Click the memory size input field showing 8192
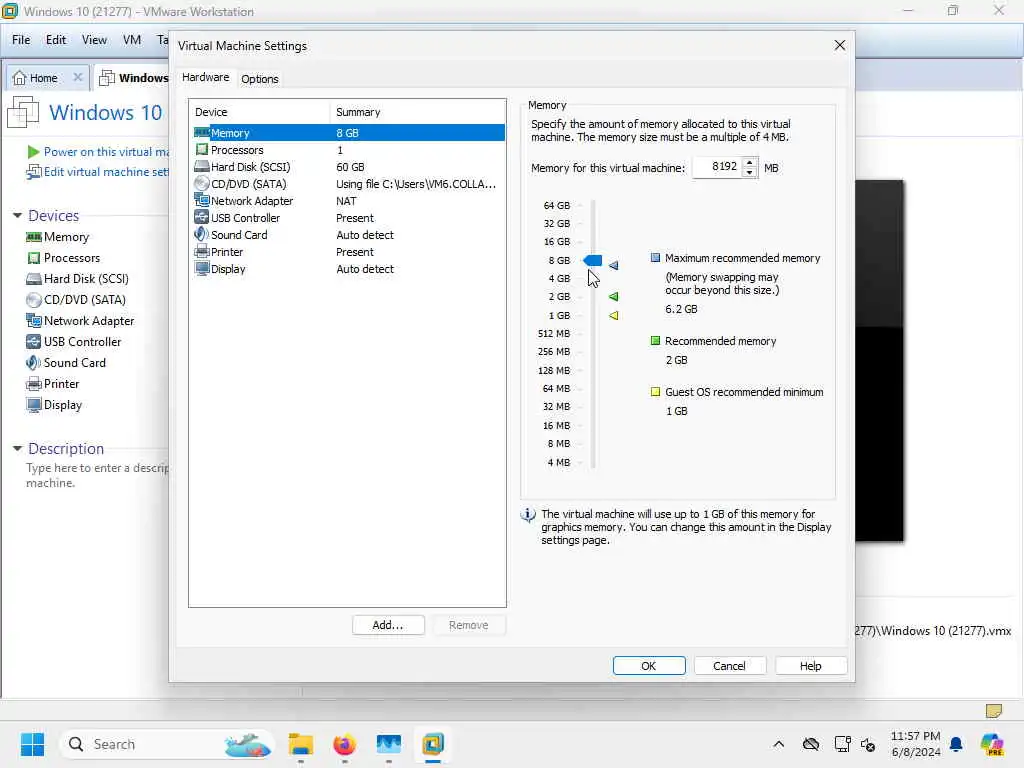The height and width of the screenshot is (768, 1024). [717, 167]
